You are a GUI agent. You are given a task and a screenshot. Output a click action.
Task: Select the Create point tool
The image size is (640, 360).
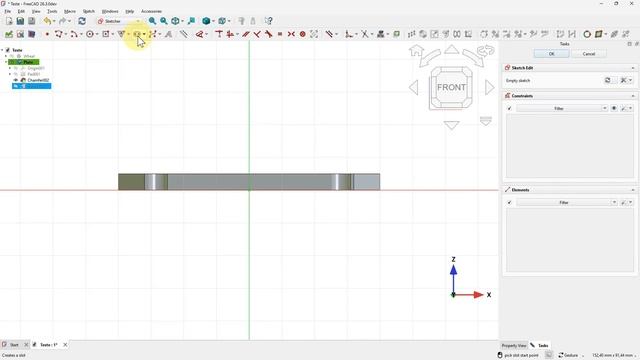47,34
